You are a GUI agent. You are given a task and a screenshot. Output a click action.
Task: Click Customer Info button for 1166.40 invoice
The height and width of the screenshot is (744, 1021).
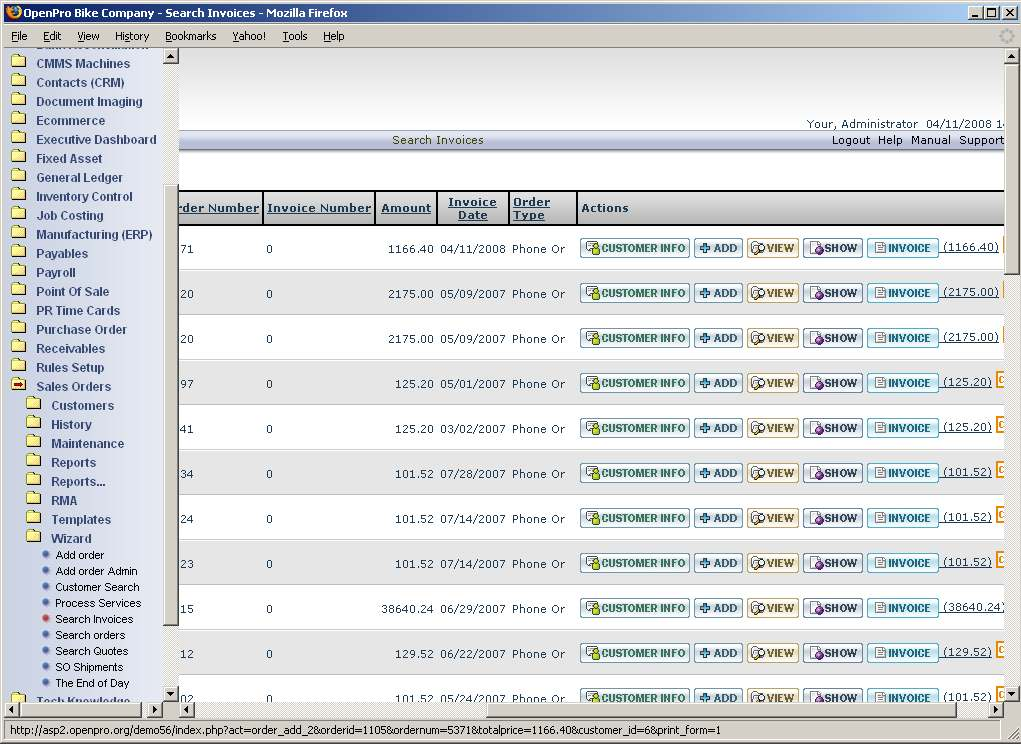click(x=635, y=248)
